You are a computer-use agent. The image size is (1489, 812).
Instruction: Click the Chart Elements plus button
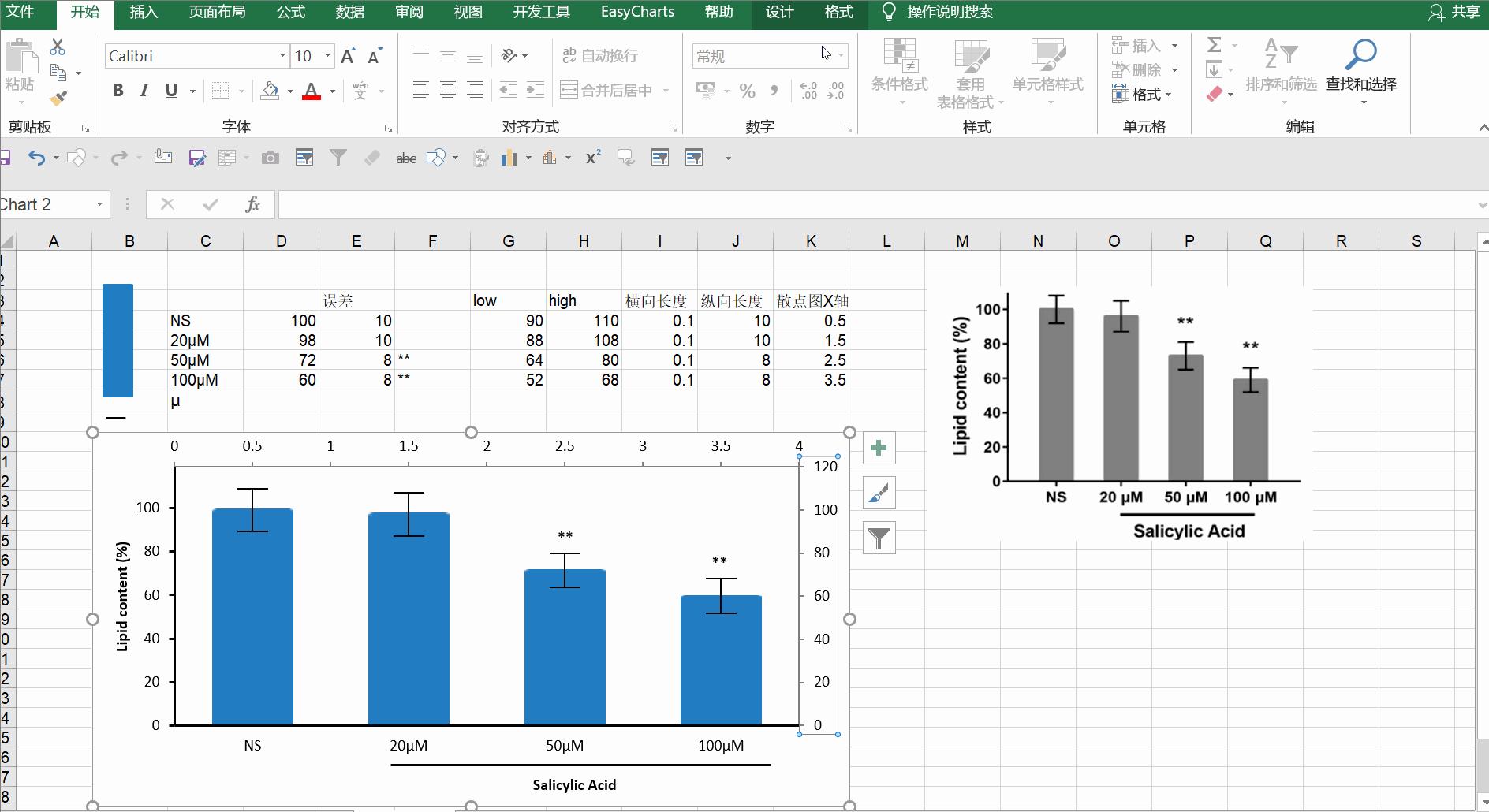pyautogui.click(x=879, y=449)
